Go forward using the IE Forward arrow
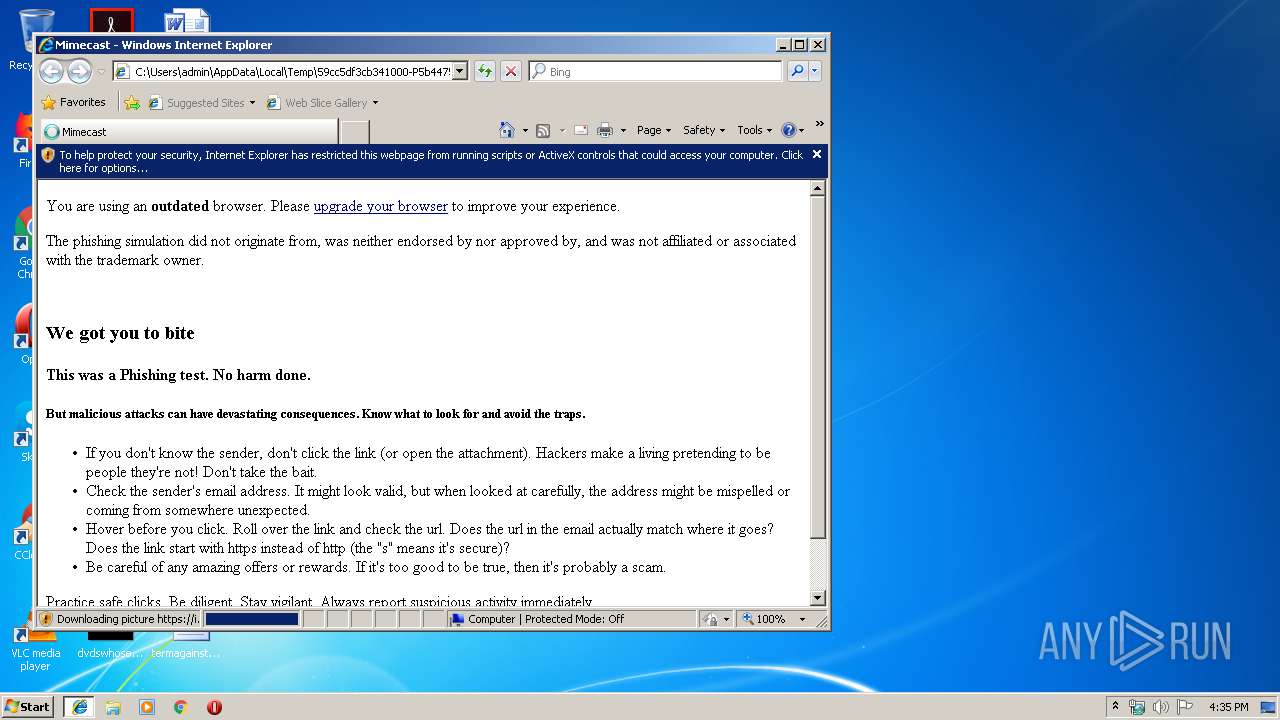 tap(79, 71)
